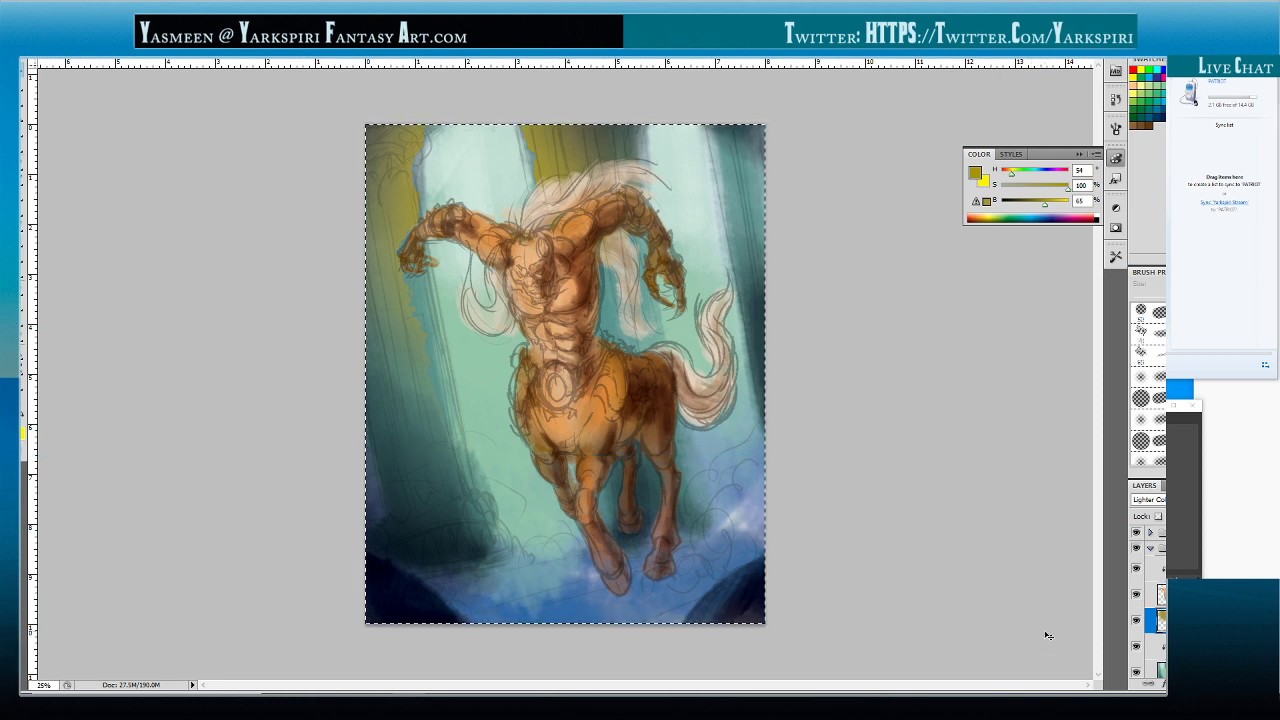This screenshot has width=1280, height=720.
Task: Open the status bar Doc info arrow menu
Action: tap(192, 685)
